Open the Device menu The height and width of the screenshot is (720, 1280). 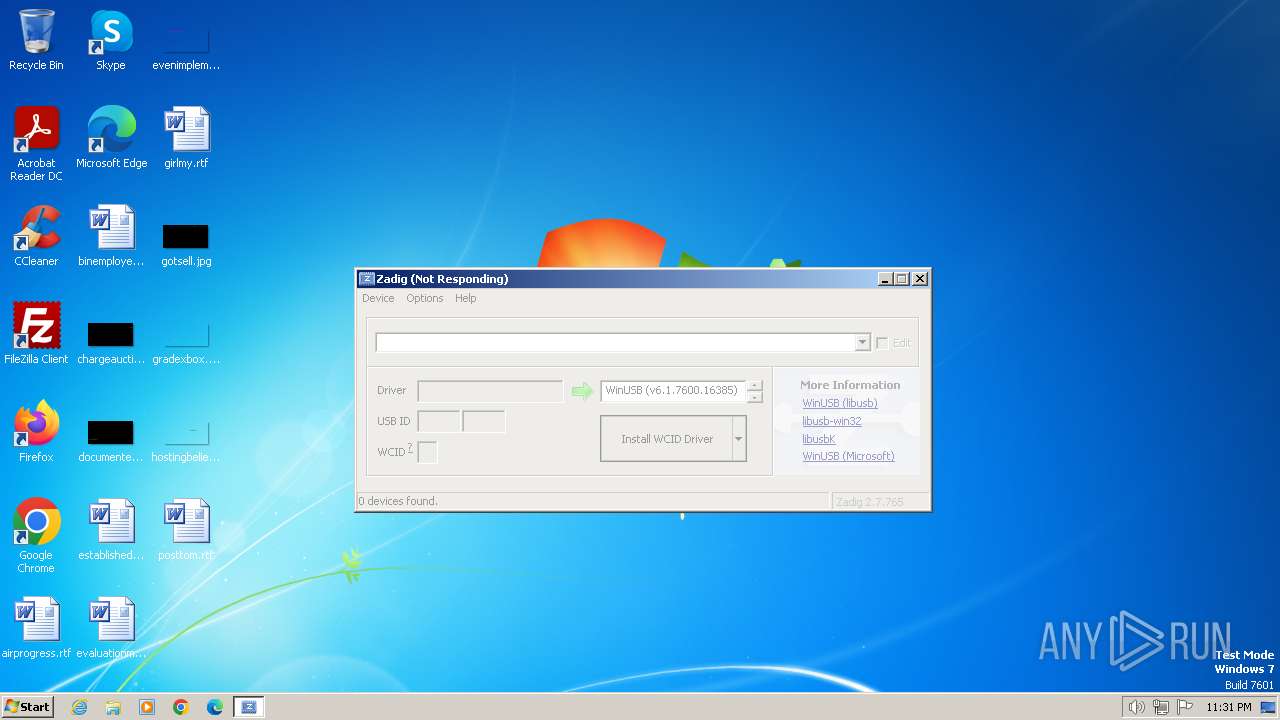[378, 298]
